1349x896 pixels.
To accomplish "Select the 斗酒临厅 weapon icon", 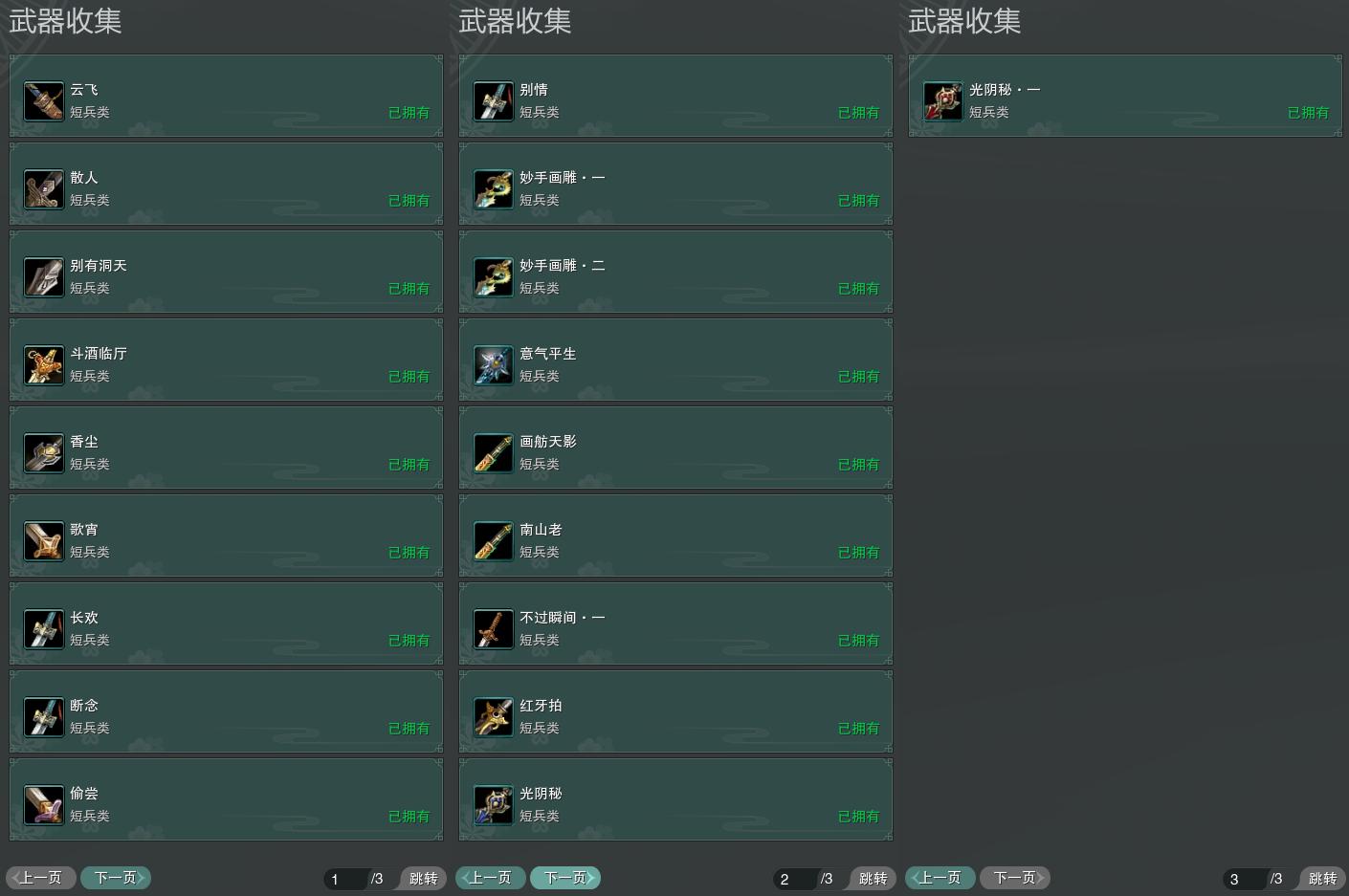I will click(x=44, y=365).
